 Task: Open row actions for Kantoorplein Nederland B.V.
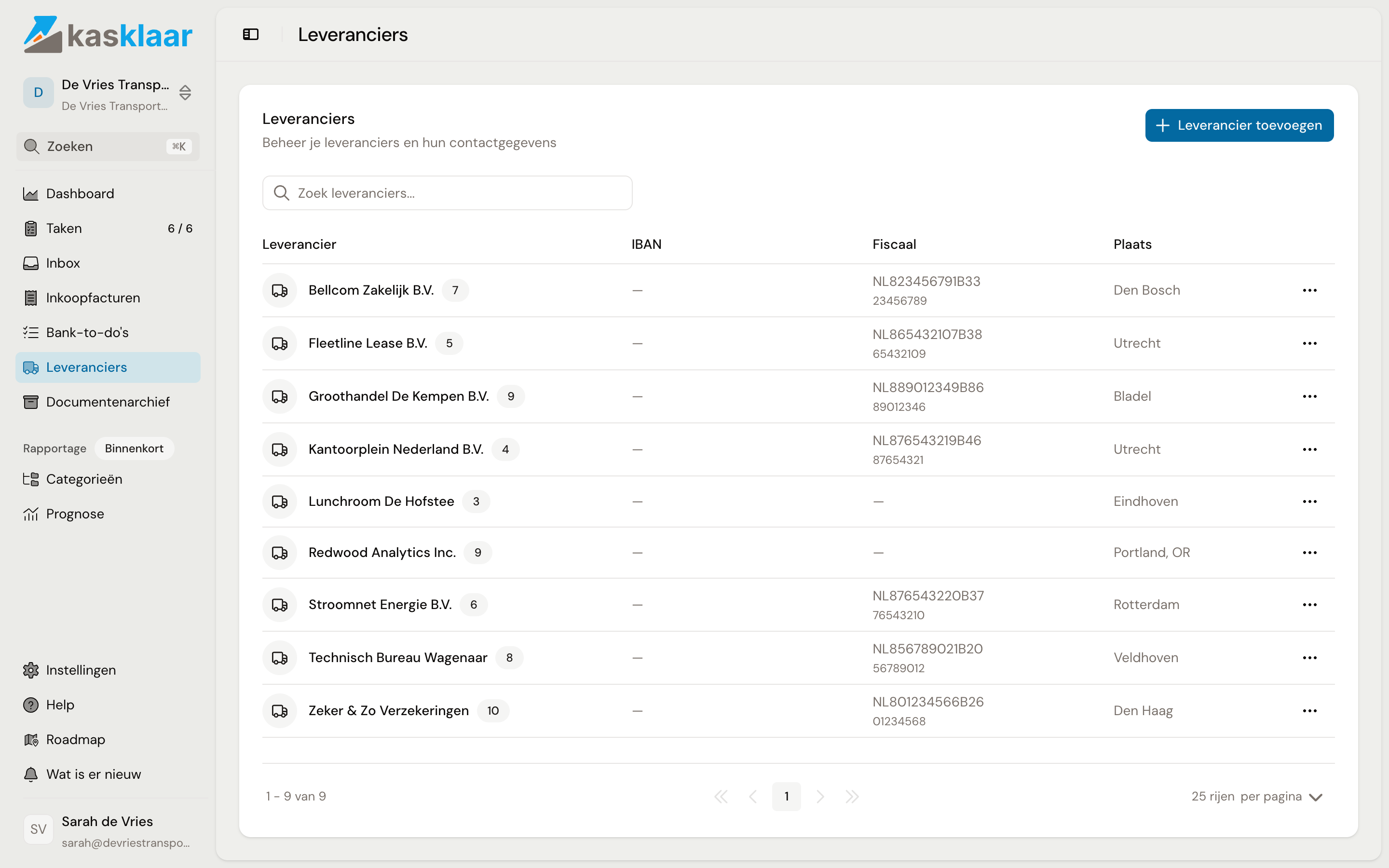(x=1310, y=449)
